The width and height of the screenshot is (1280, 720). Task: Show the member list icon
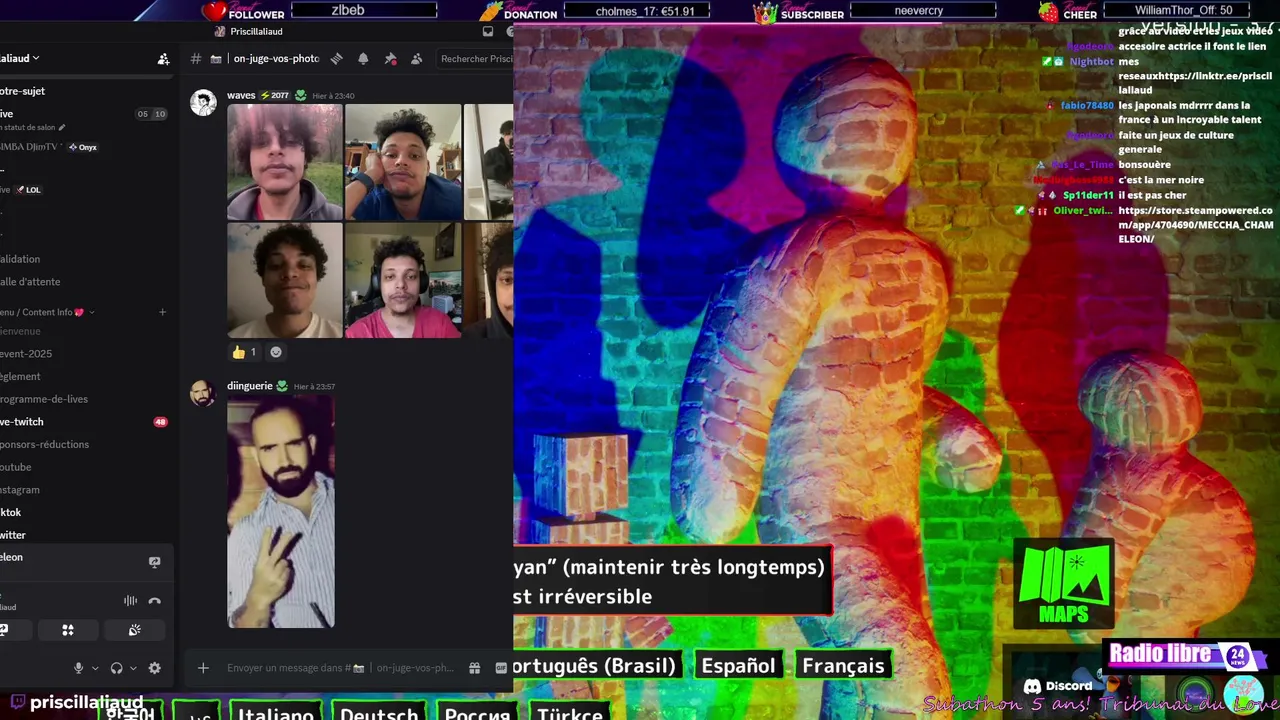tap(417, 59)
